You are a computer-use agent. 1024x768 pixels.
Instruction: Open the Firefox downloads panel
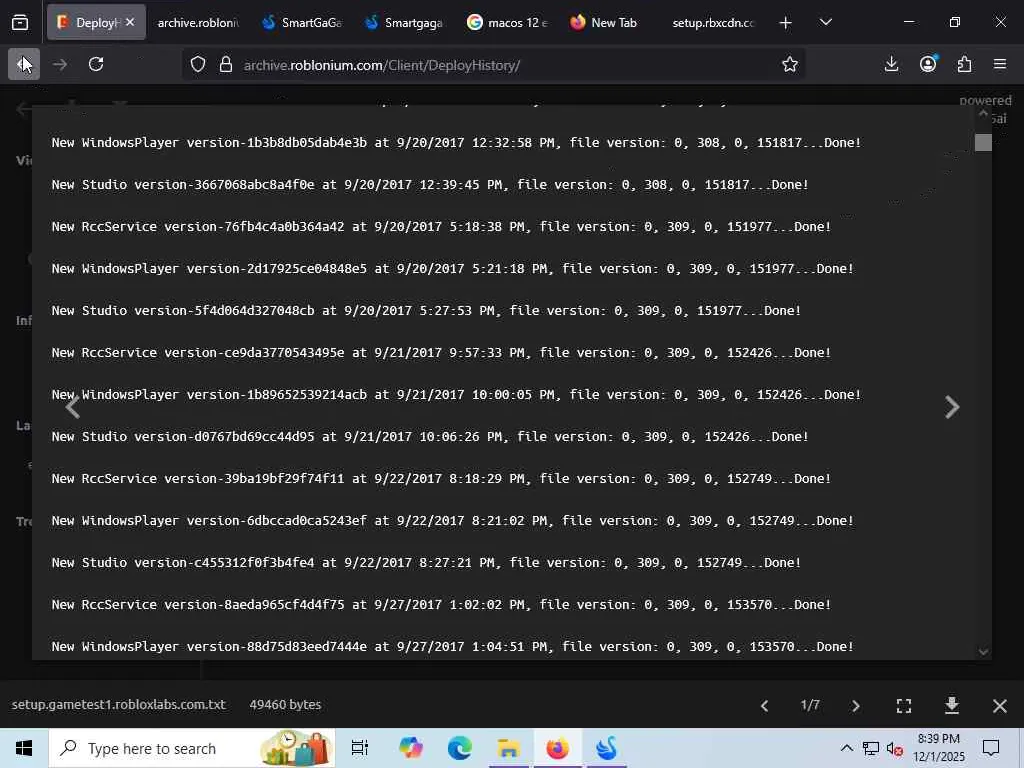(x=891, y=64)
